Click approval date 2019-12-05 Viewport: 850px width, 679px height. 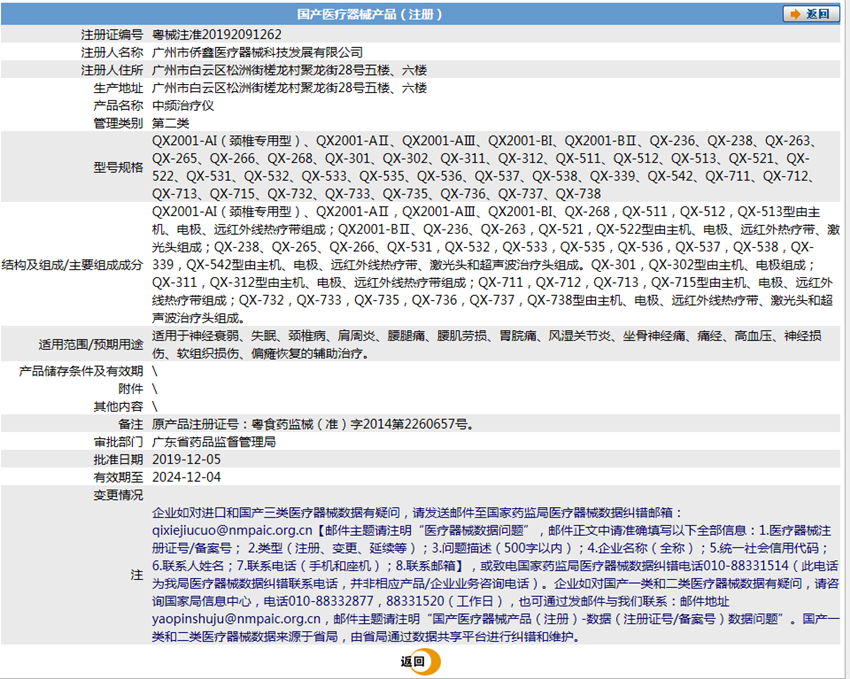(186, 460)
